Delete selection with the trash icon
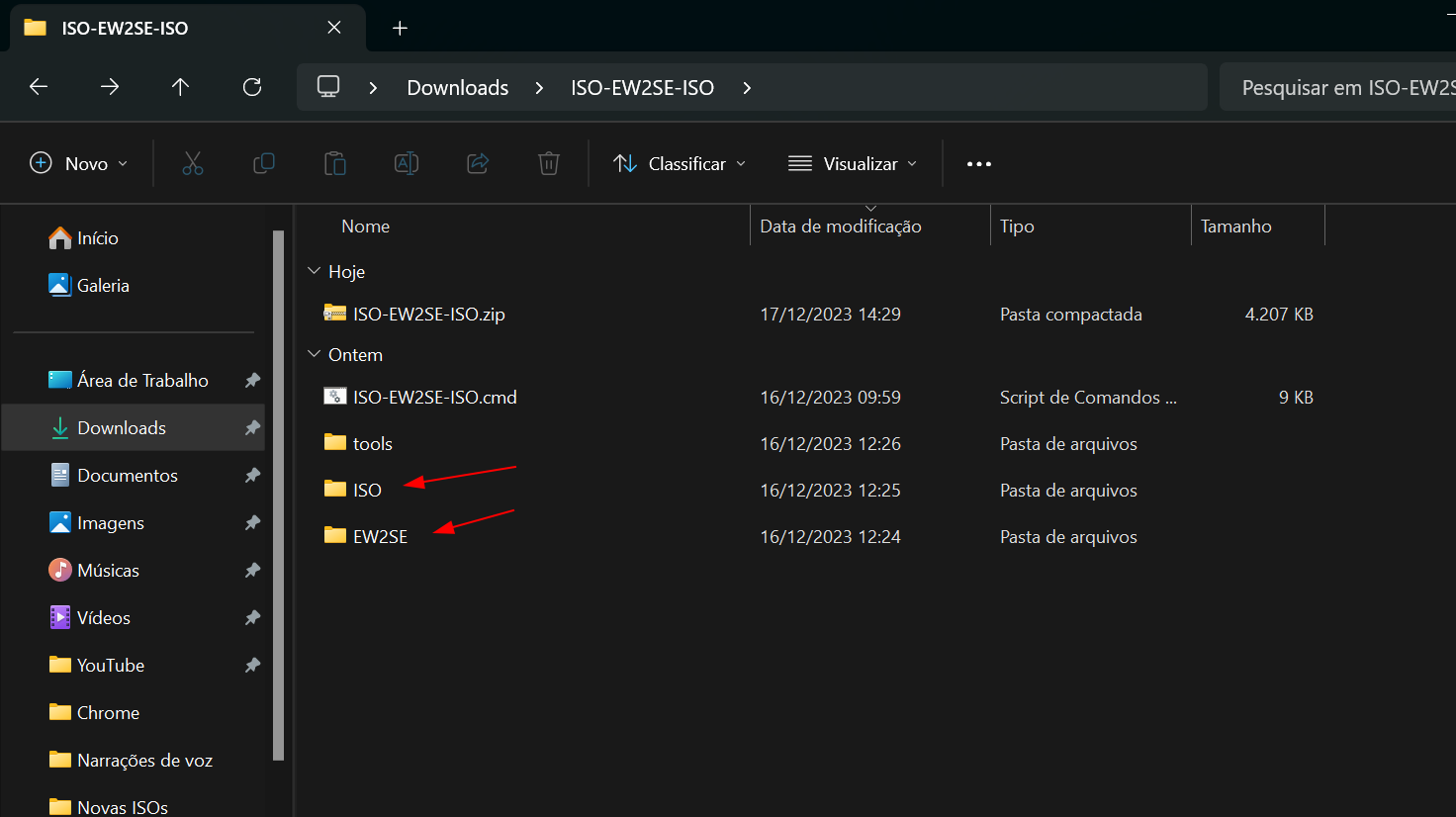 (x=549, y=163)
